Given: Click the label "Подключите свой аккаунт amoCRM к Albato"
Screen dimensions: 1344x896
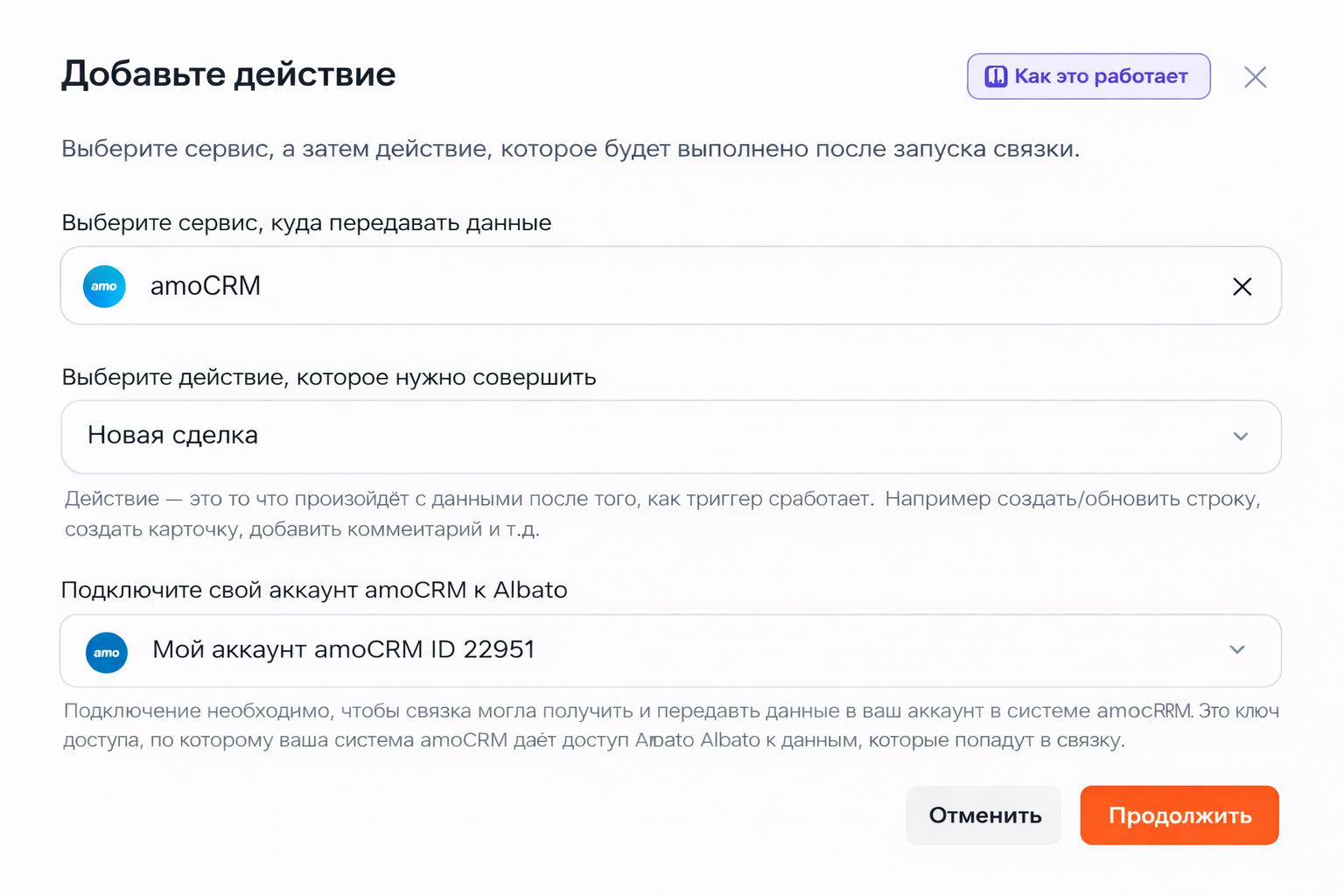Looking at the screenshot, I should tap(314, 590).
